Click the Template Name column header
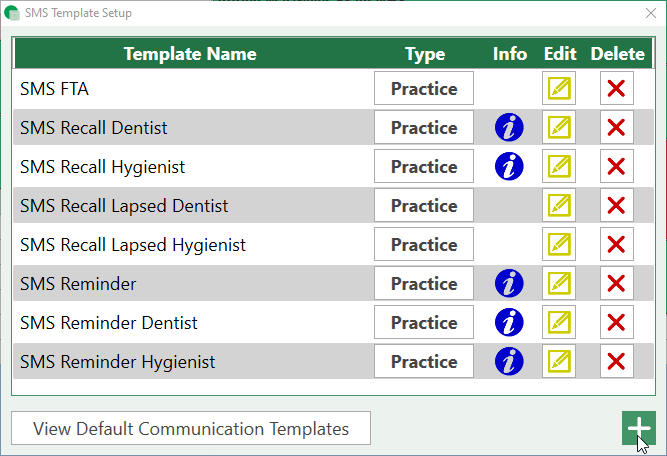The height and width of the screenshot is (456, 667). click(190, 54)
